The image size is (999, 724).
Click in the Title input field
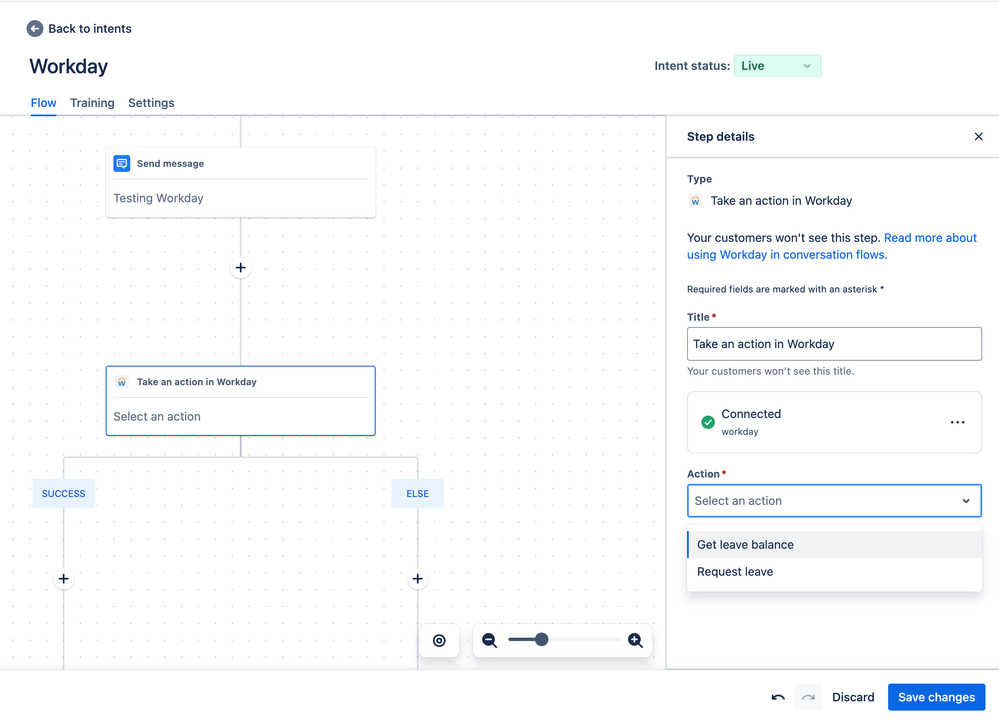click(x=834, y=344)
